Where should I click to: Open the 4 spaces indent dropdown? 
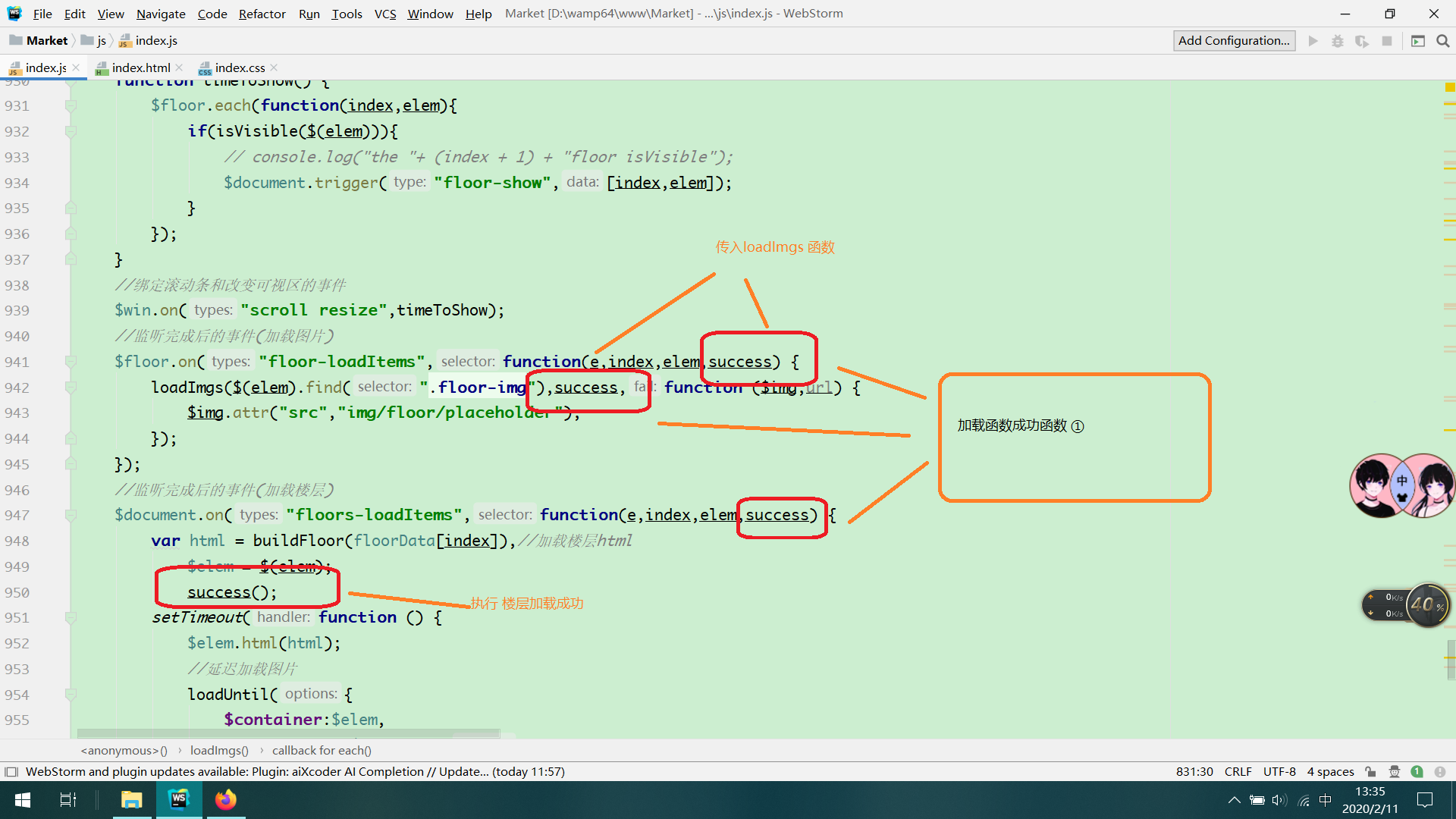coord(1330,771)
